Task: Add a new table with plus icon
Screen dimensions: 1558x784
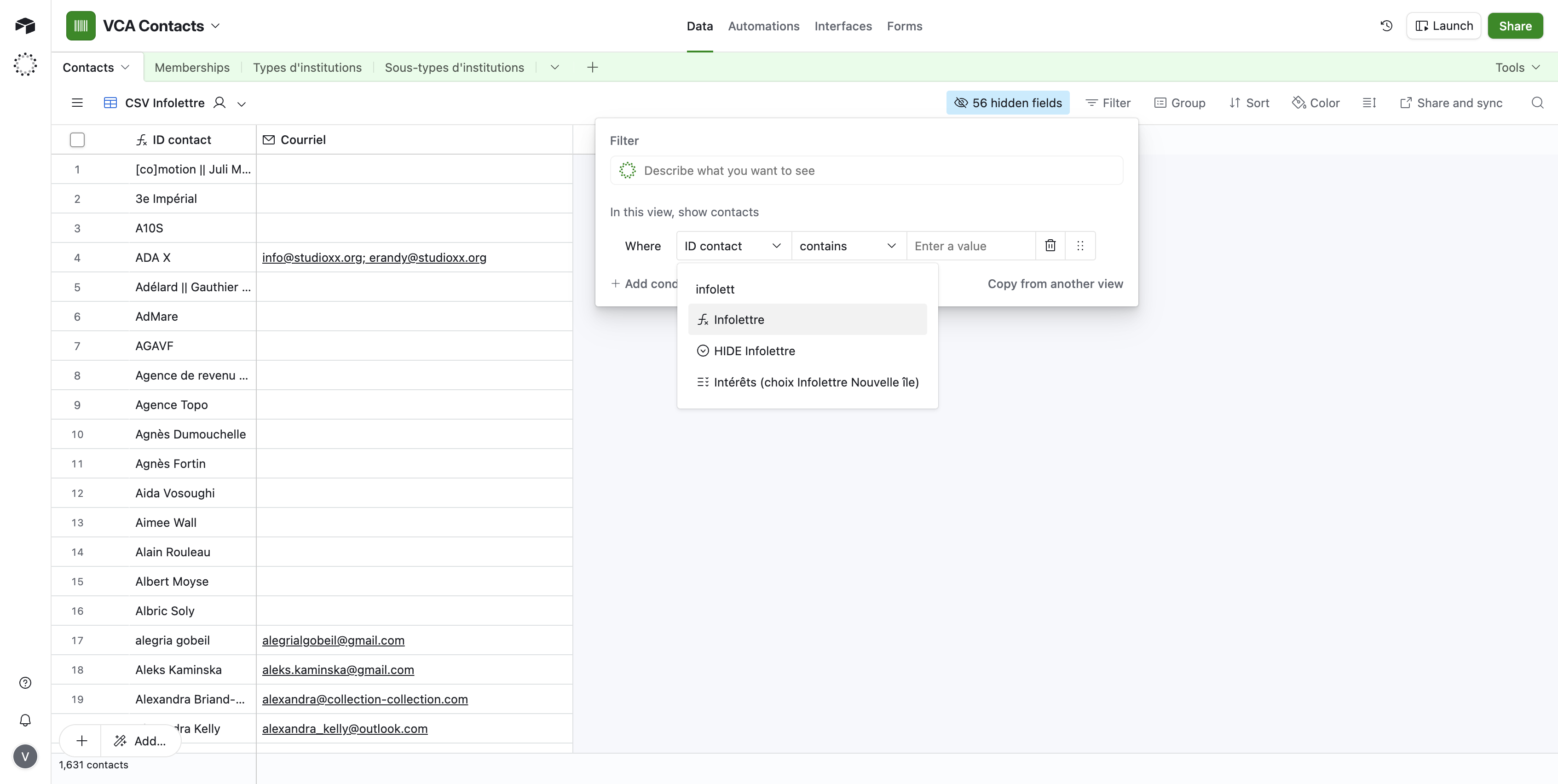Action: pyautogui.click(x=592, y=67)
